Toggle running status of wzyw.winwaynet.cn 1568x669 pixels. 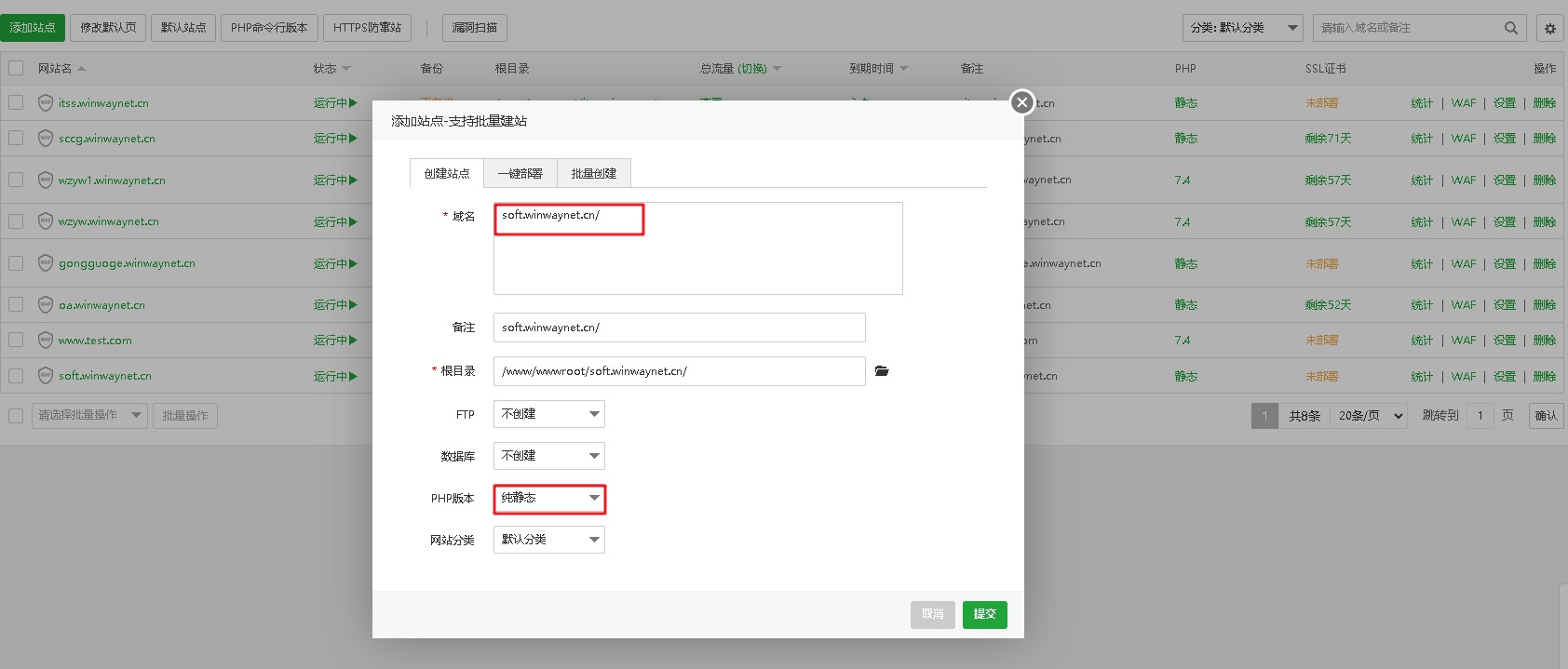[335, 222]
